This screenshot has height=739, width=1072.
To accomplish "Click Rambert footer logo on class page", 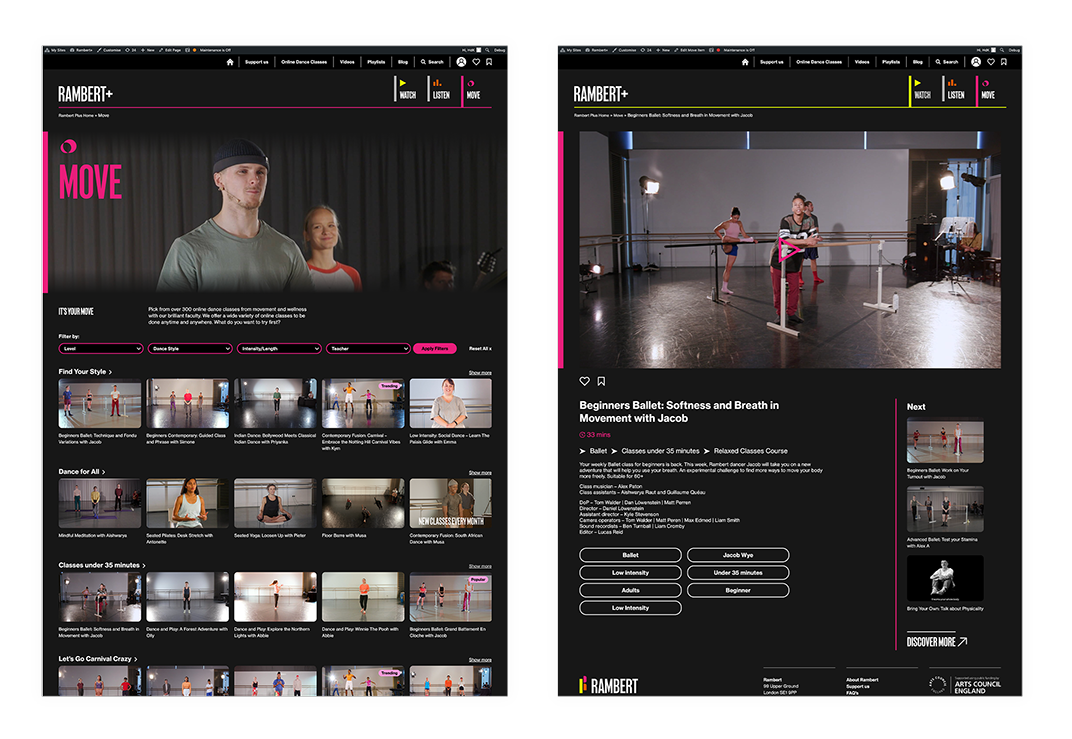I will [608, 685].
